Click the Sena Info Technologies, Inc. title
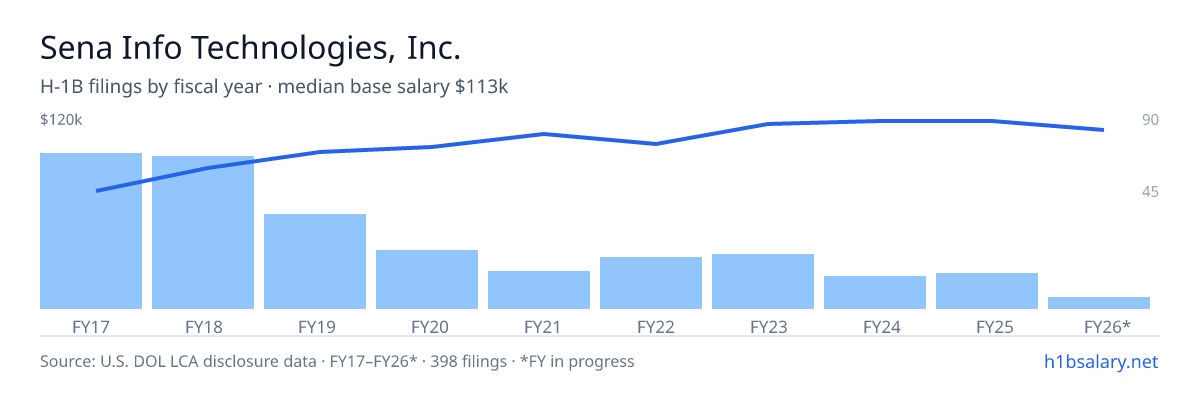The image size is (1200, 400). click(x=250, y=47)
